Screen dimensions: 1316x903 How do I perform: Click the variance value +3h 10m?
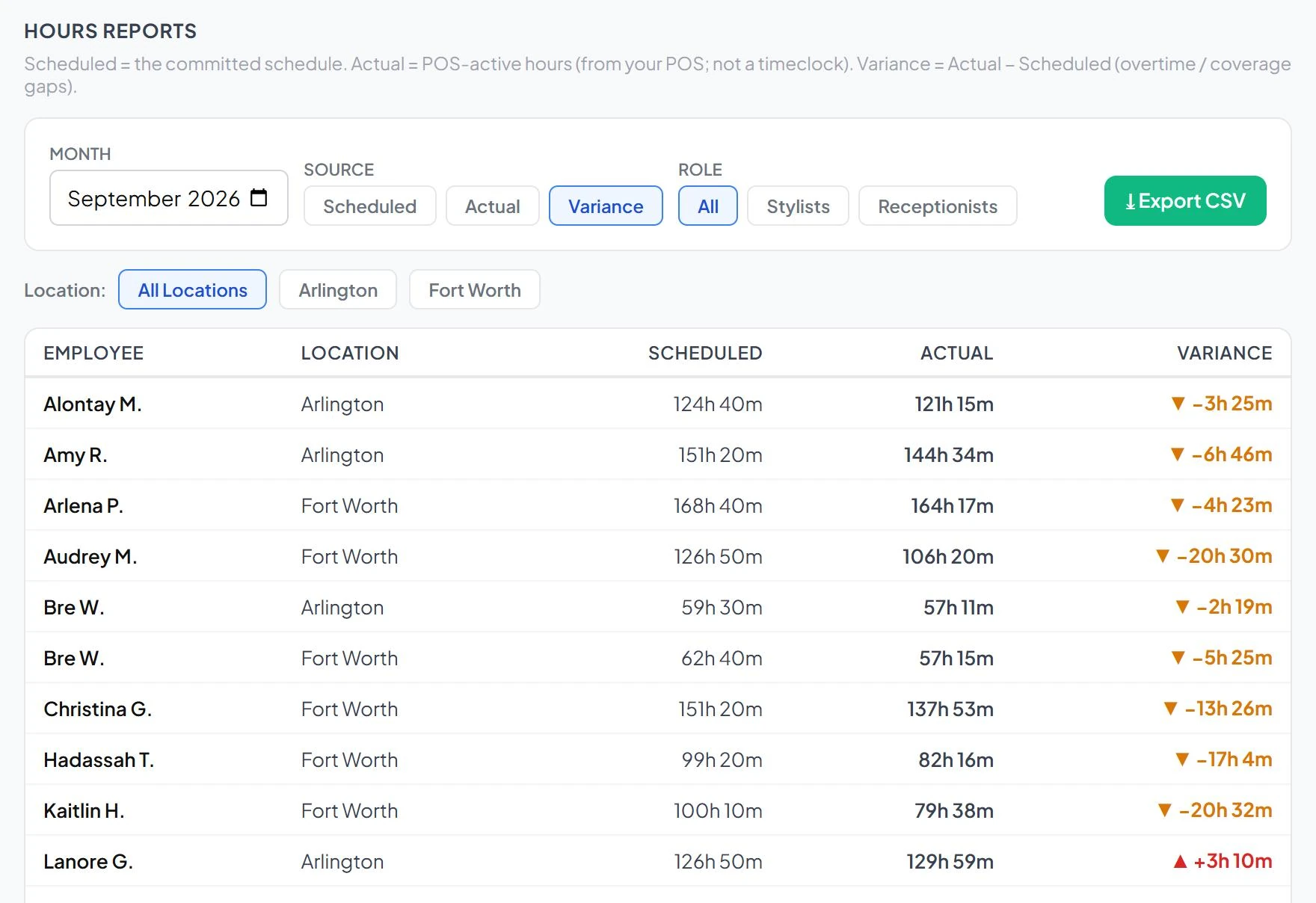pyautogui.click(x=1233, y=861)
